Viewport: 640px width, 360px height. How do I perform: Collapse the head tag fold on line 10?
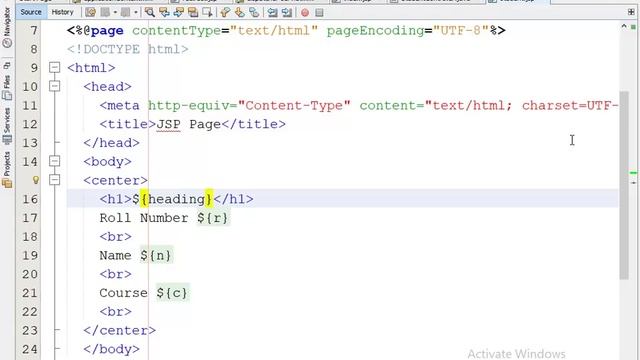click(x=54, y=86)
